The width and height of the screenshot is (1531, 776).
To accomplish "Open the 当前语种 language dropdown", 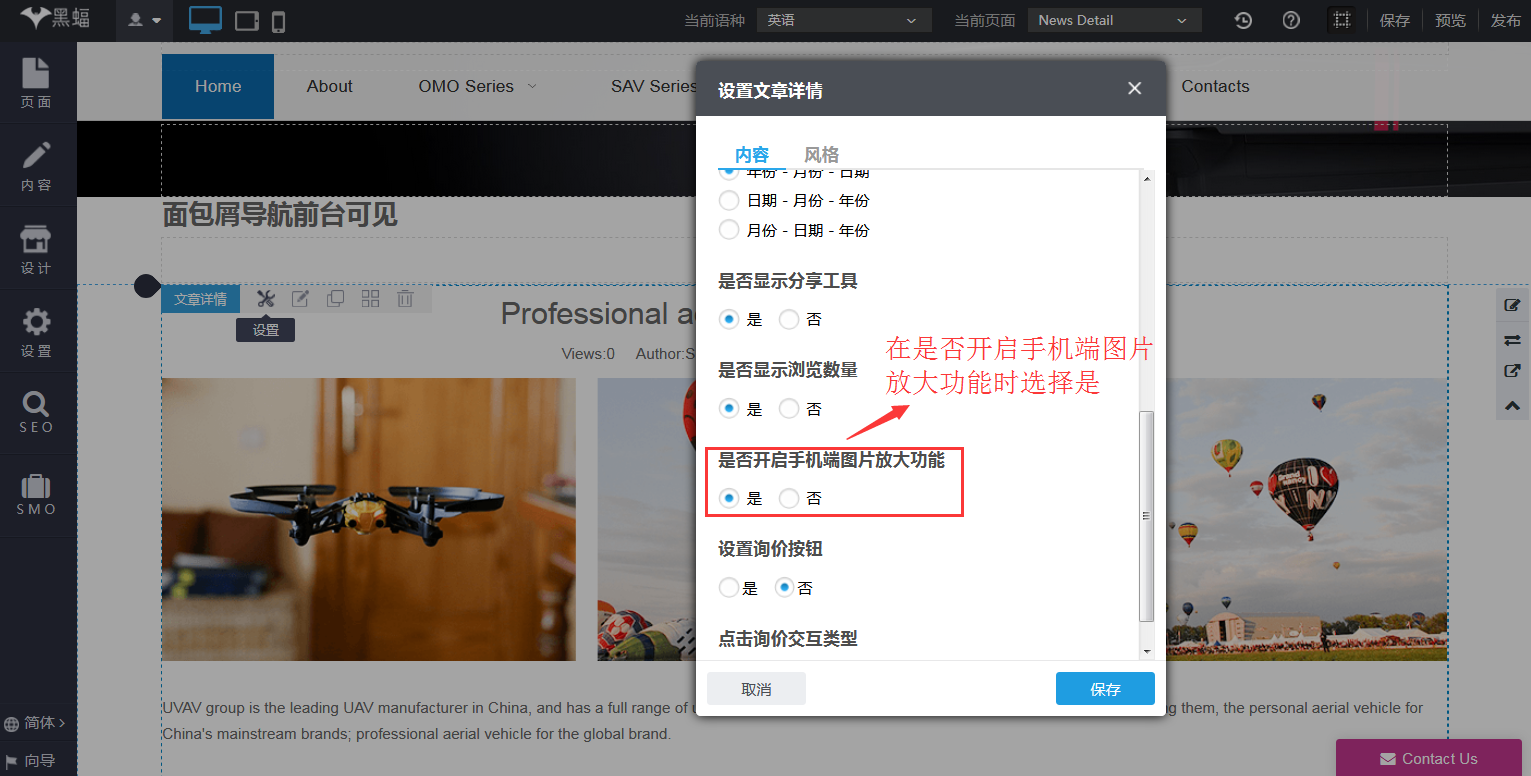I will [x=843, y=19].
